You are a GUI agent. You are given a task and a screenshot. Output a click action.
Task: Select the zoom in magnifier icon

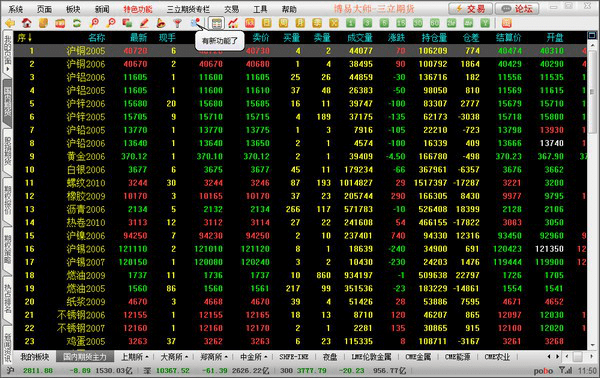coord(94,23)
